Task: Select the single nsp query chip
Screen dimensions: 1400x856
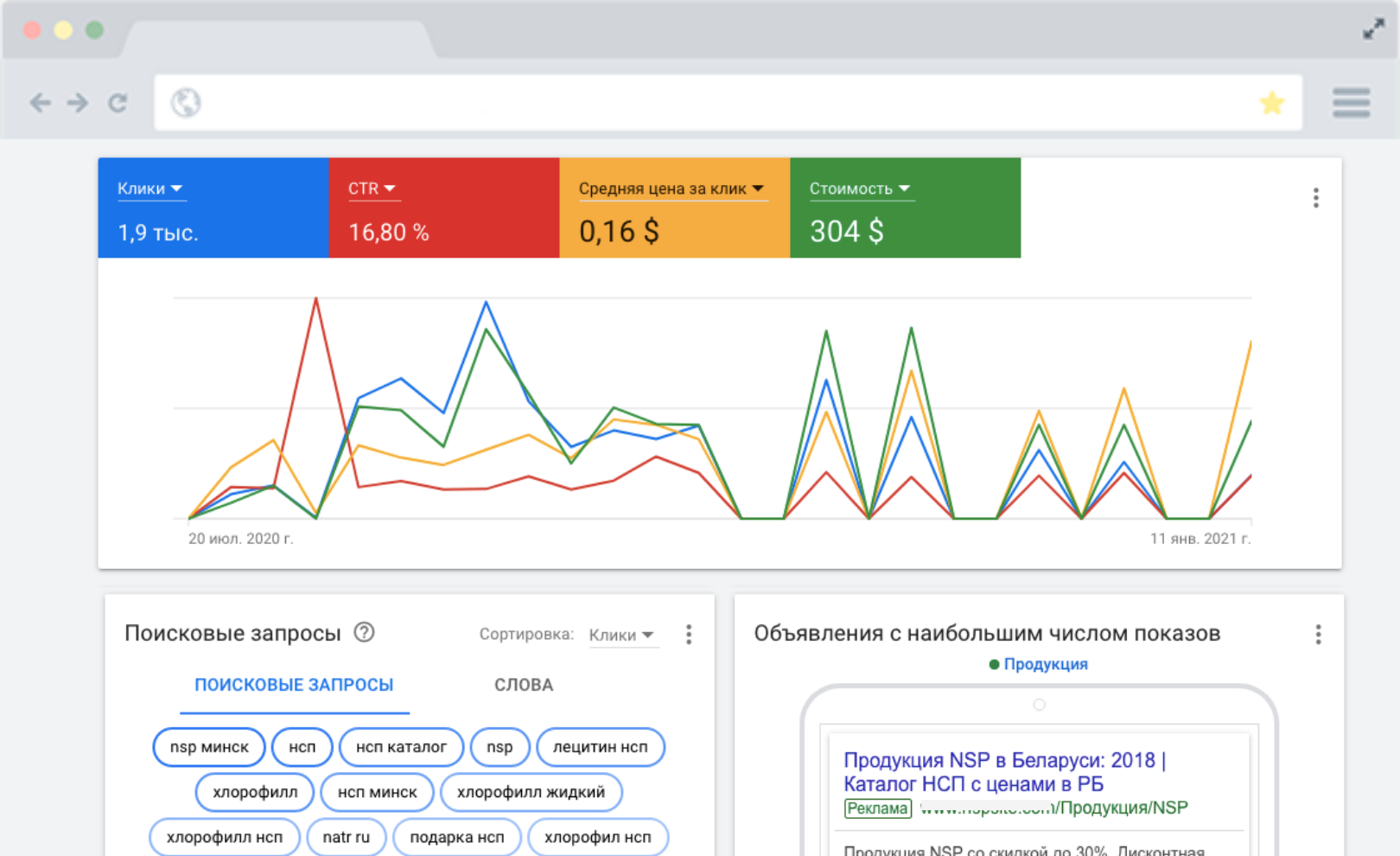Action: coord(500,747)
